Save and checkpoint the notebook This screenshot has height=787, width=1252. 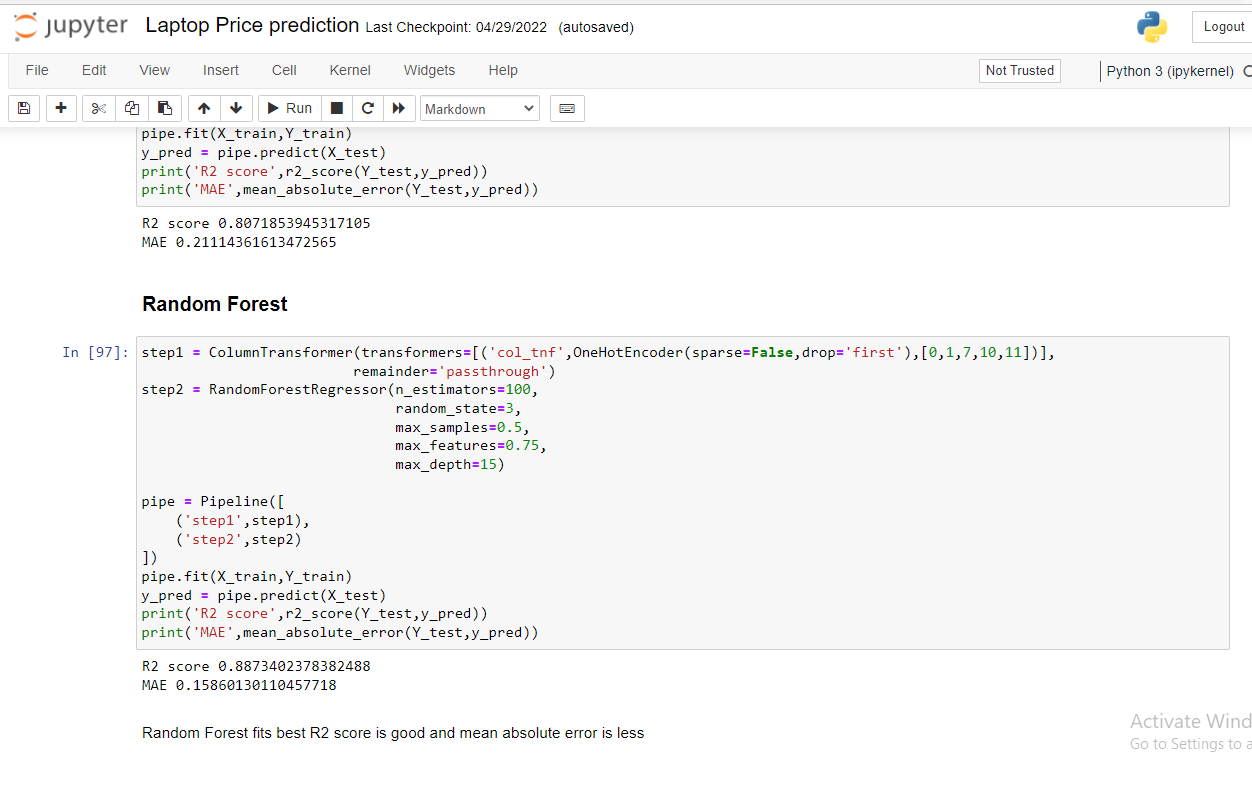pos(24,108)
